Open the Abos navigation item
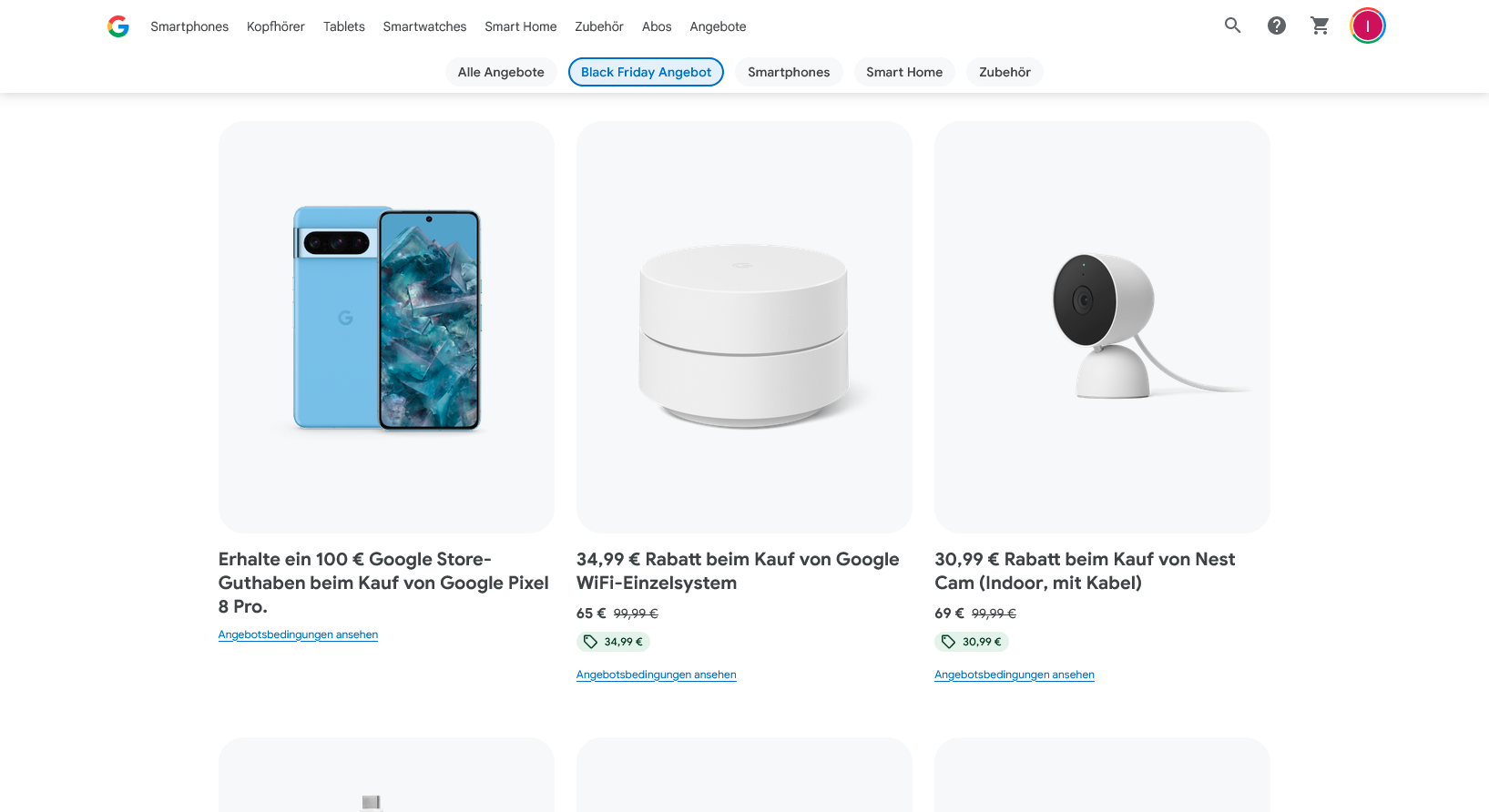The image size is (1489, 812). (x=657, y=26)
